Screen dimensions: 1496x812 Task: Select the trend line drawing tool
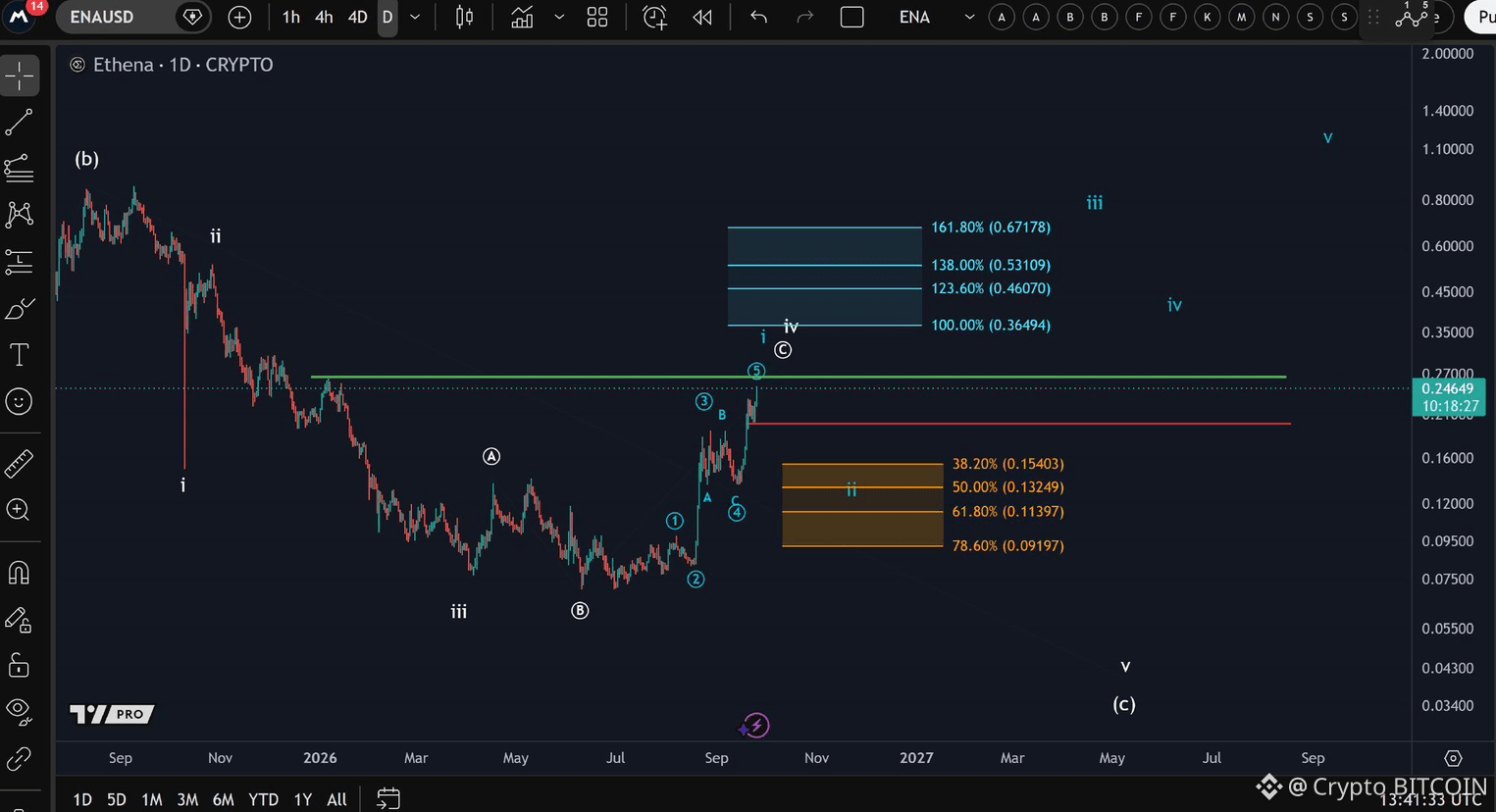(x=19, y=123)
